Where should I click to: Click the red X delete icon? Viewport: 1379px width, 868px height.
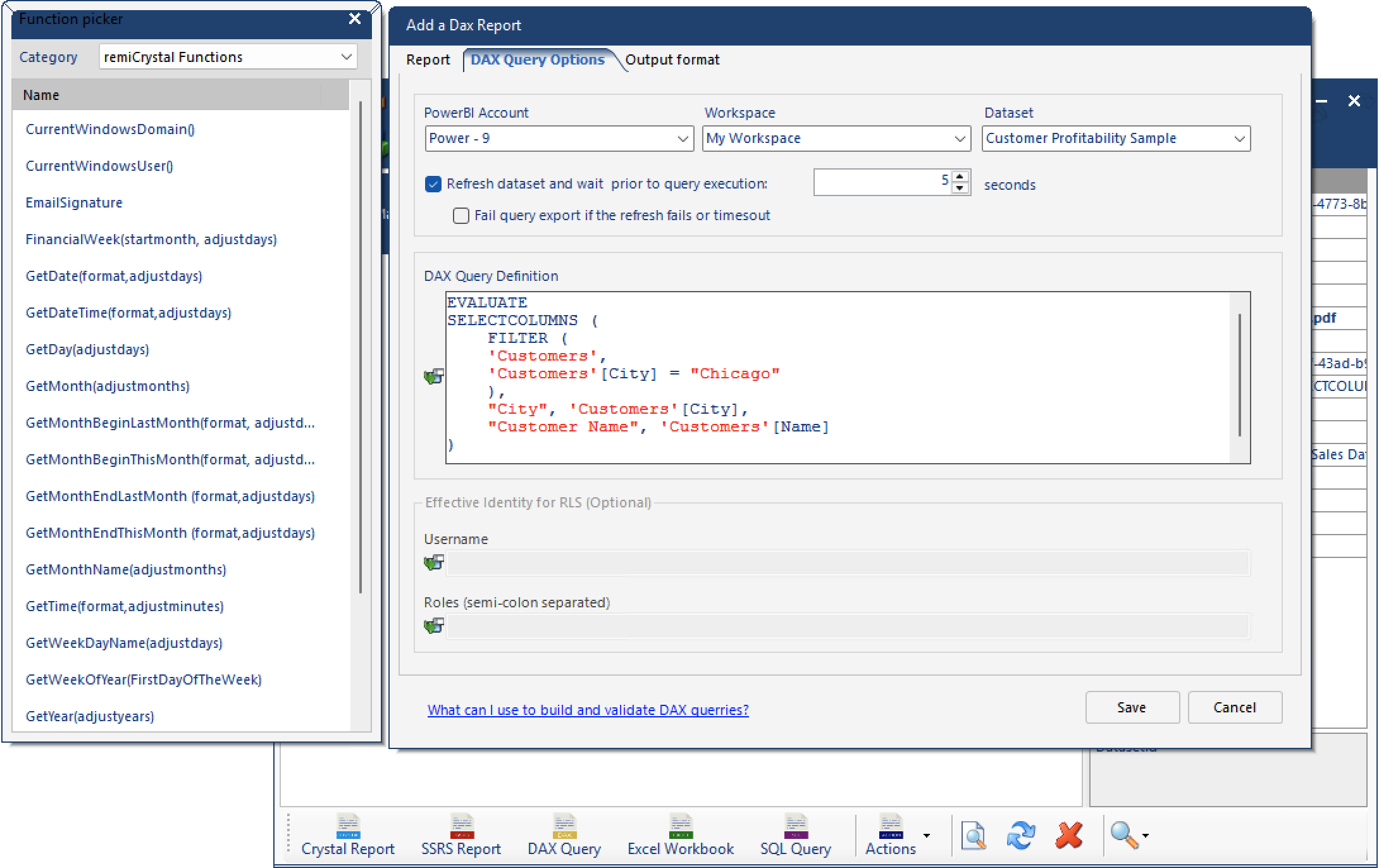(1069, 835)
